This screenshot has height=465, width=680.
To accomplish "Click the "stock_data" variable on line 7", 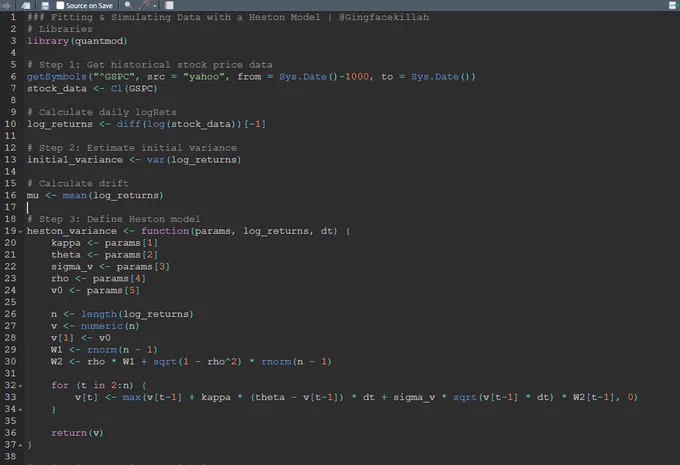I will pos(57,88).
